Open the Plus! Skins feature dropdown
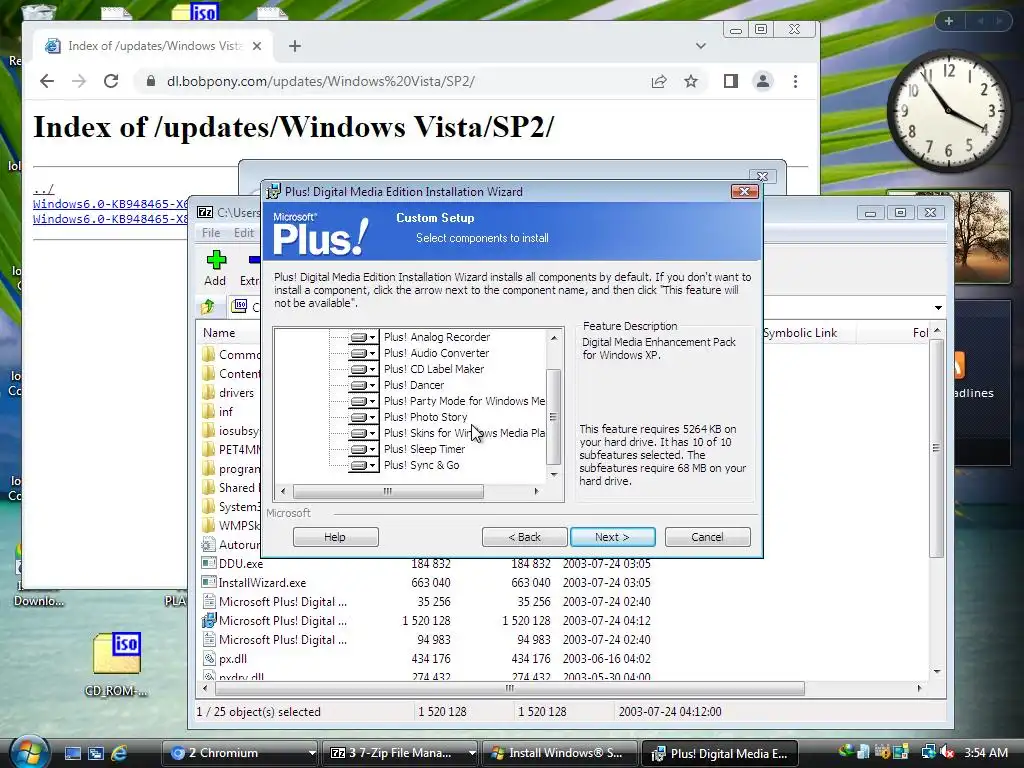The width and height of the screenshot is (1024, 768). click(x=364, y=434)
